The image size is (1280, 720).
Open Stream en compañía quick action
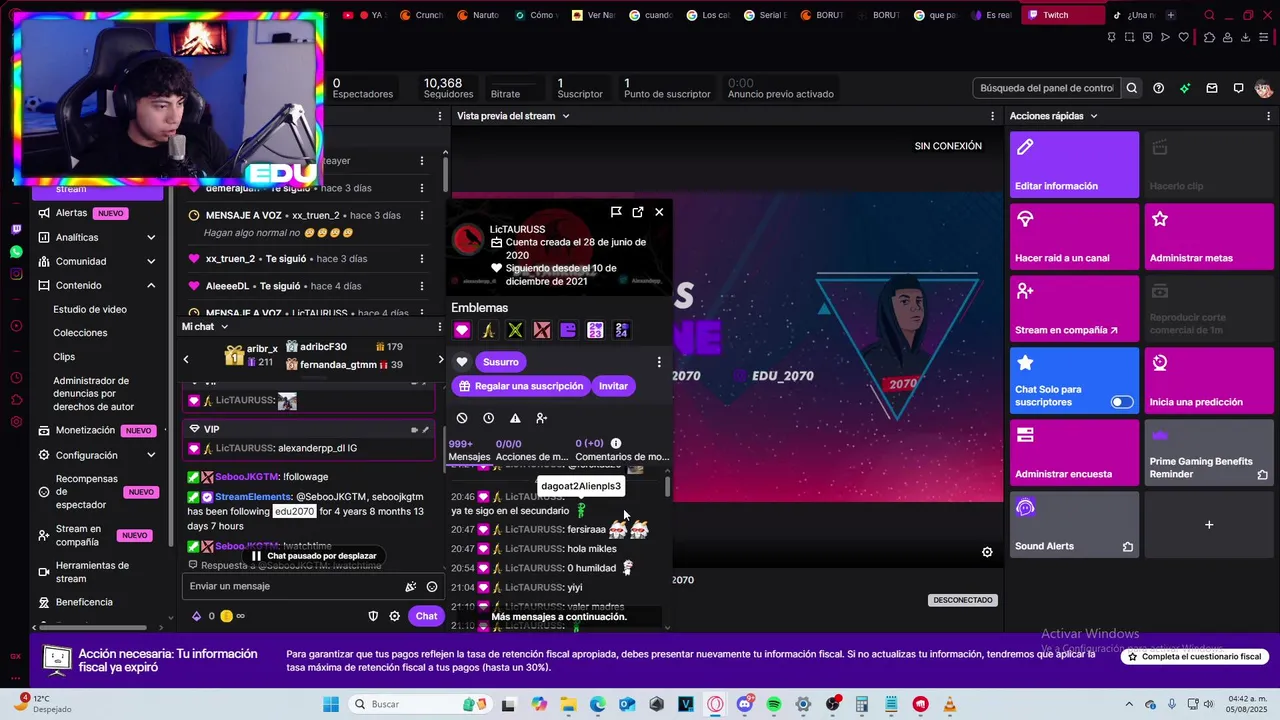tap(1074, 309)
